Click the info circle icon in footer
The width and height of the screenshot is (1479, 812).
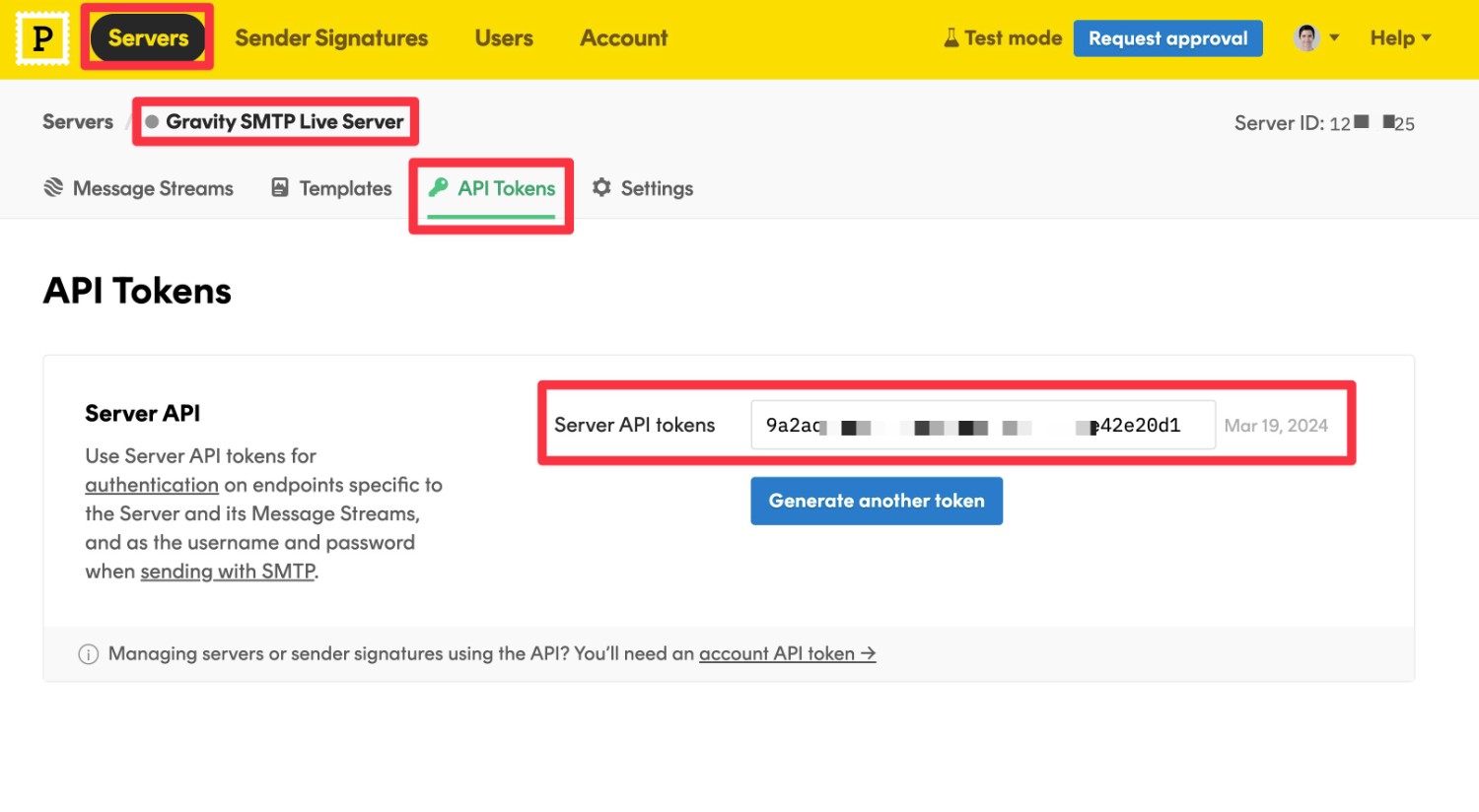coord(89,654)
